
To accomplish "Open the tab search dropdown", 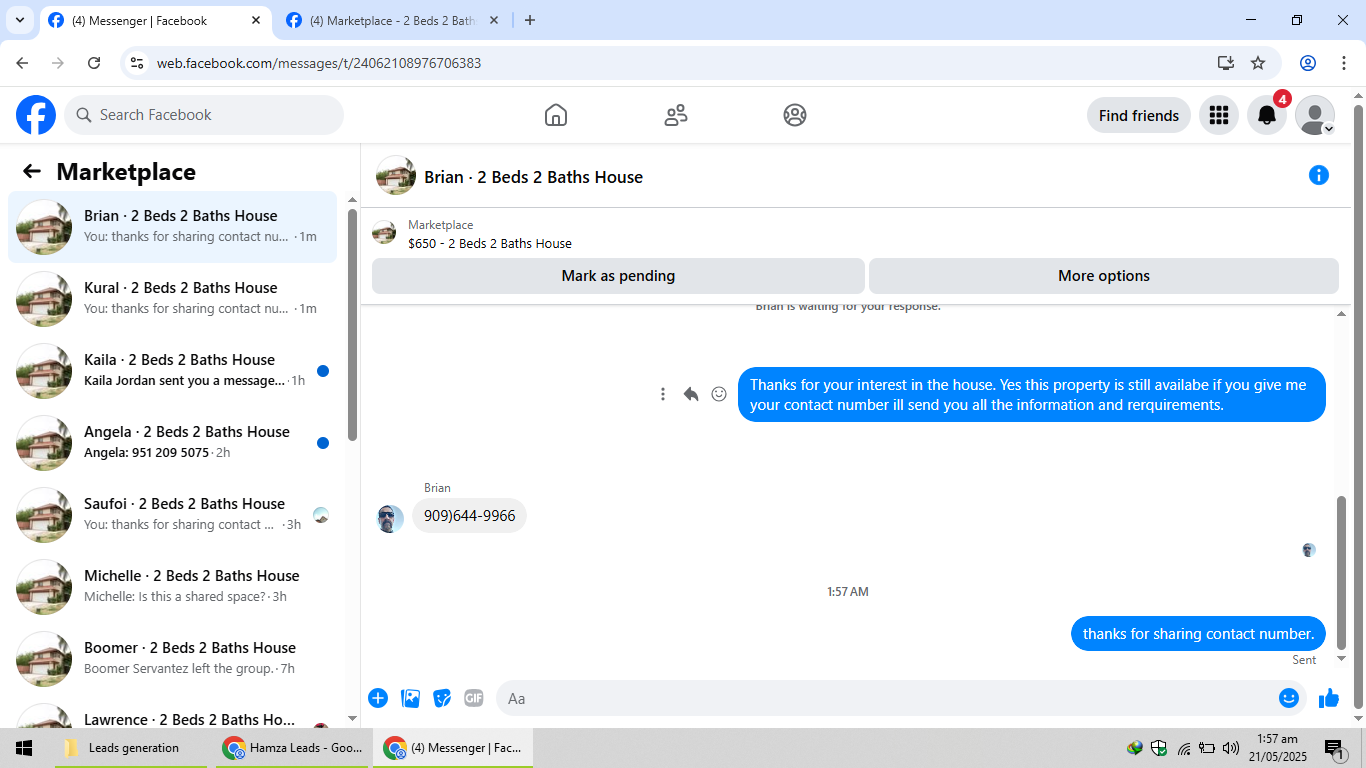I will coord(20,20).
